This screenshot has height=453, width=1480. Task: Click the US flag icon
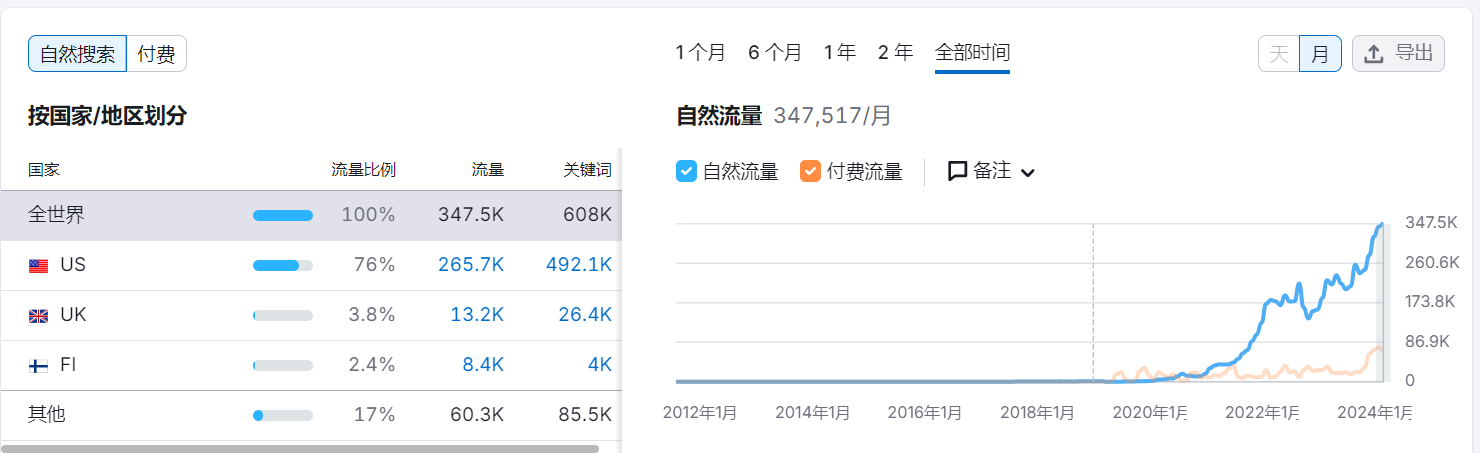point(38,266)
